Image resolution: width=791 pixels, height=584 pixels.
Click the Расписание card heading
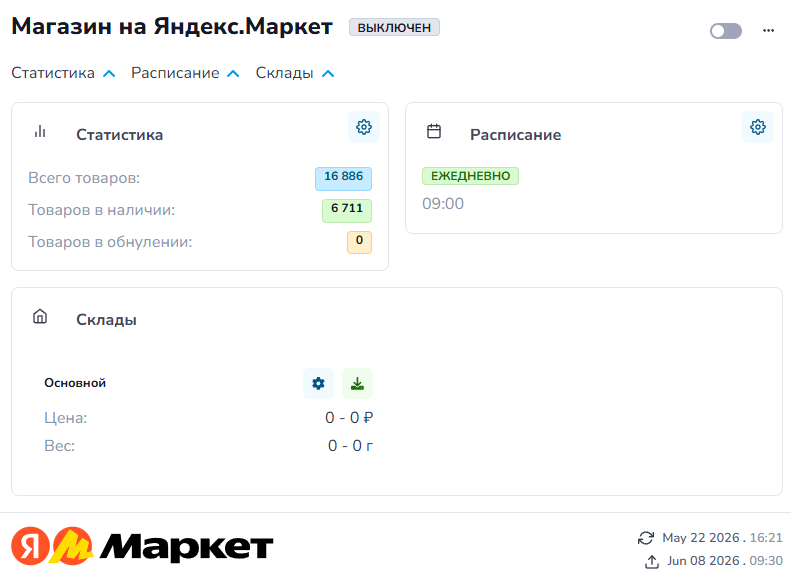pyautogui.click(x=516, y=135)
